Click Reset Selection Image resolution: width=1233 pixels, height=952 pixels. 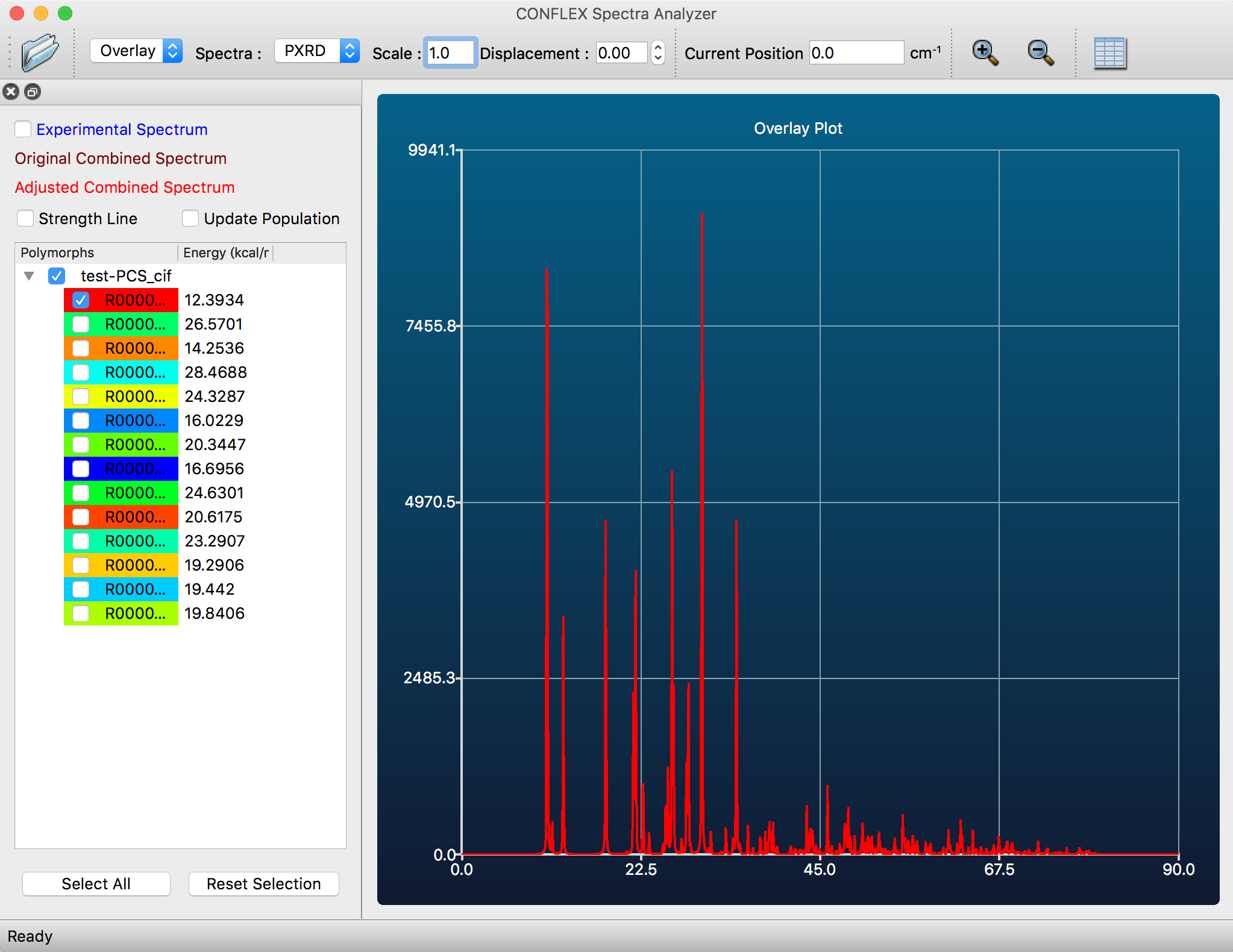point(263,884)
